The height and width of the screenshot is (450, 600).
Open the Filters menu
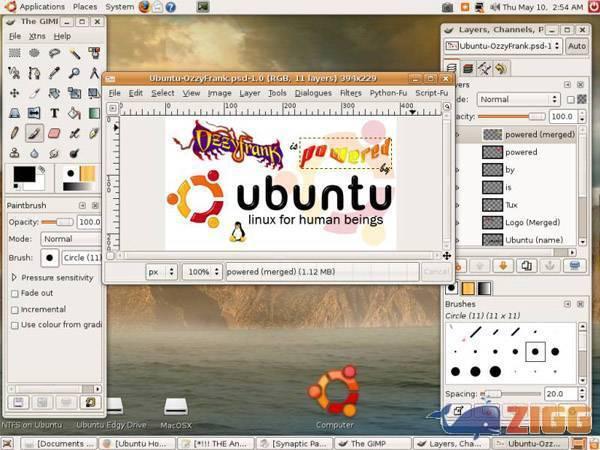pos(351,93)
